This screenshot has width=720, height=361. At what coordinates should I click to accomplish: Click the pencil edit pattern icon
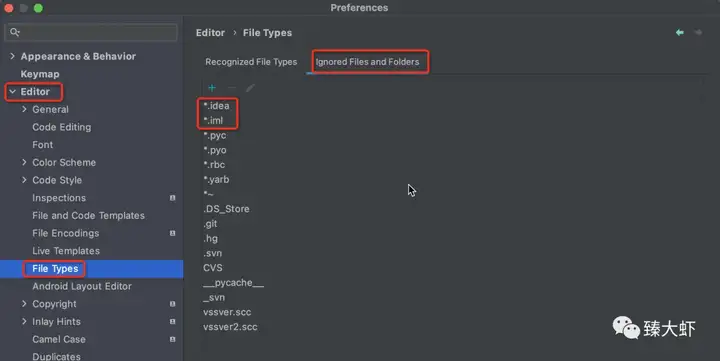coord(250,88)
